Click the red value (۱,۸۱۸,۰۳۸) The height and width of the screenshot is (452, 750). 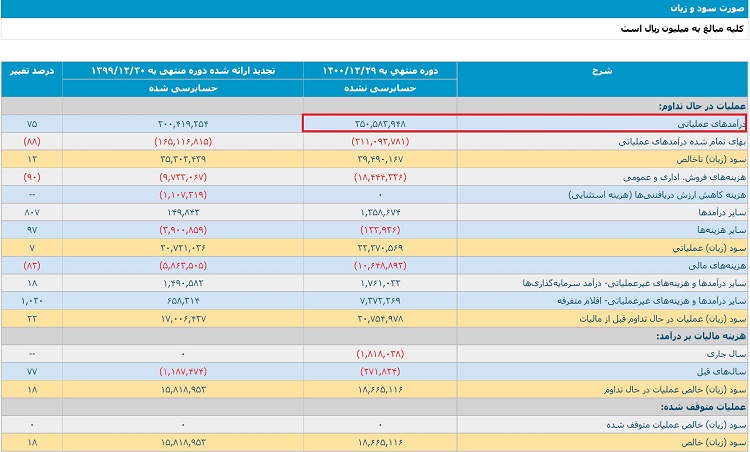click(x=380, y=354)
